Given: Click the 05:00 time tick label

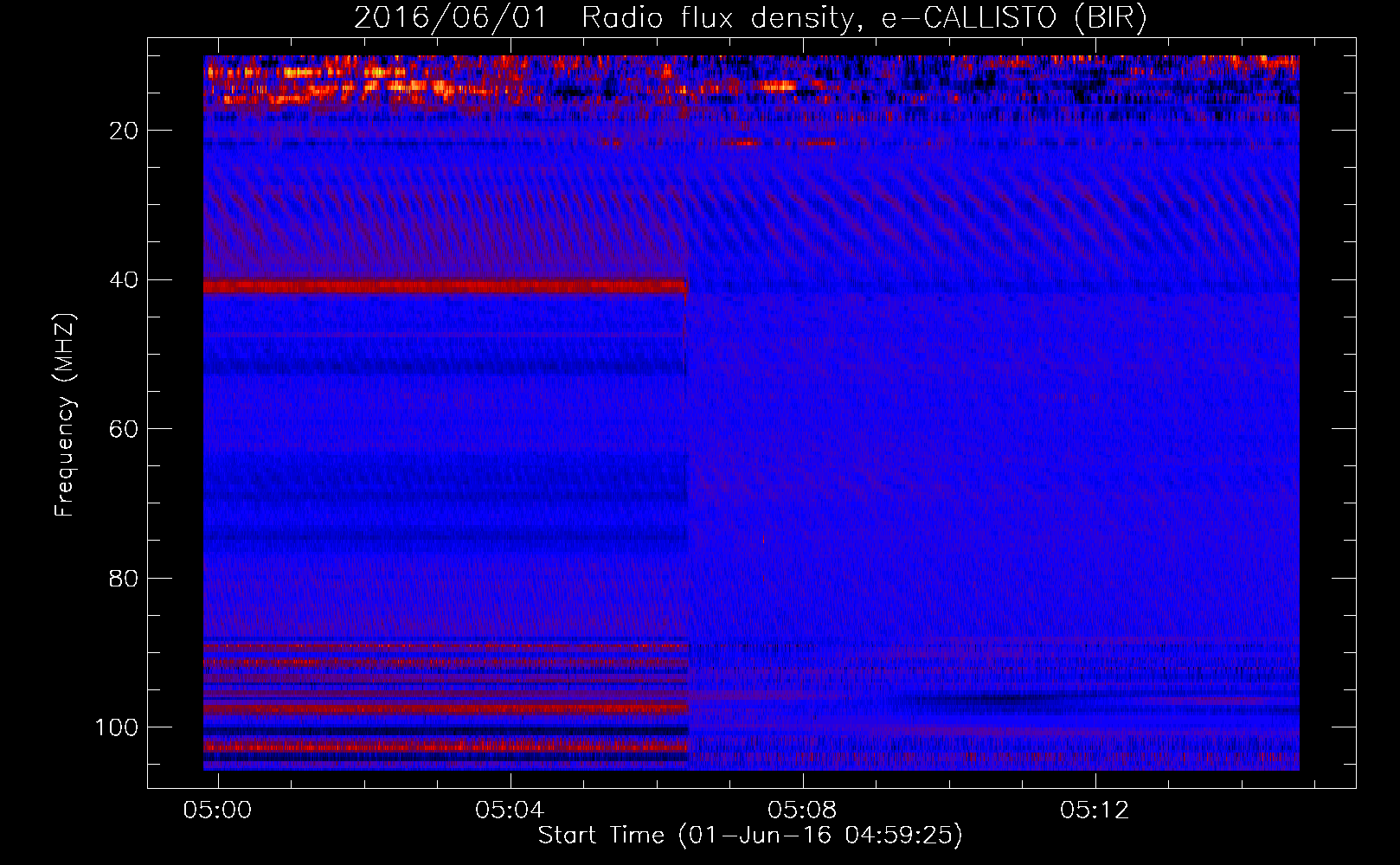Looking at the screenshot, I should (218, 810).
